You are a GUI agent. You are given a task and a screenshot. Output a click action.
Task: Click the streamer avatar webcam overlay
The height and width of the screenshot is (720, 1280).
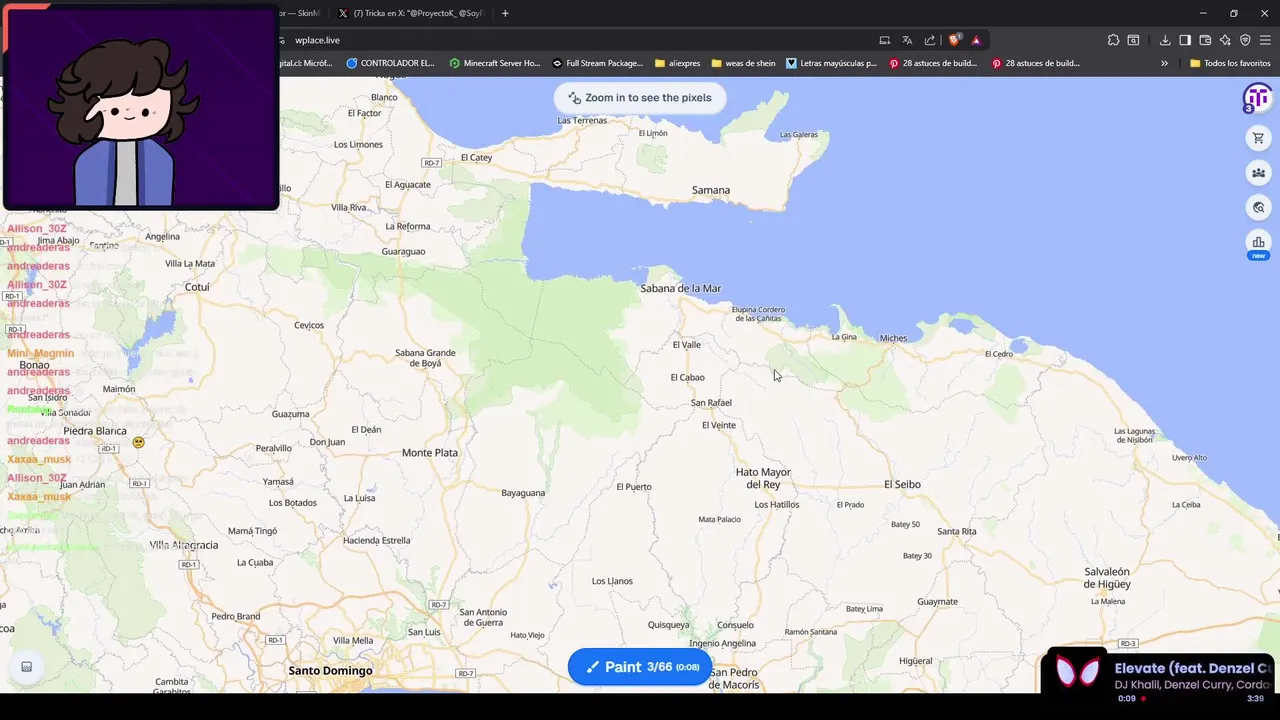[141, 108]
